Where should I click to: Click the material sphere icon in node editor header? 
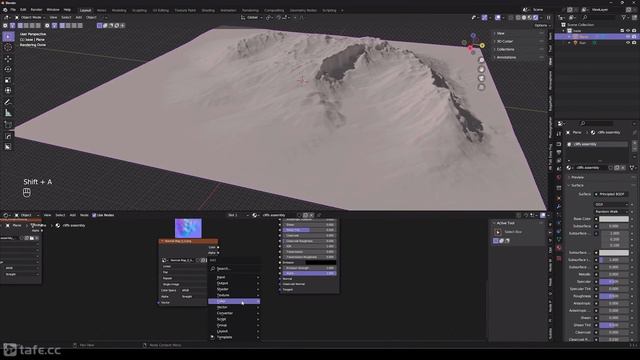click(255, 215)
